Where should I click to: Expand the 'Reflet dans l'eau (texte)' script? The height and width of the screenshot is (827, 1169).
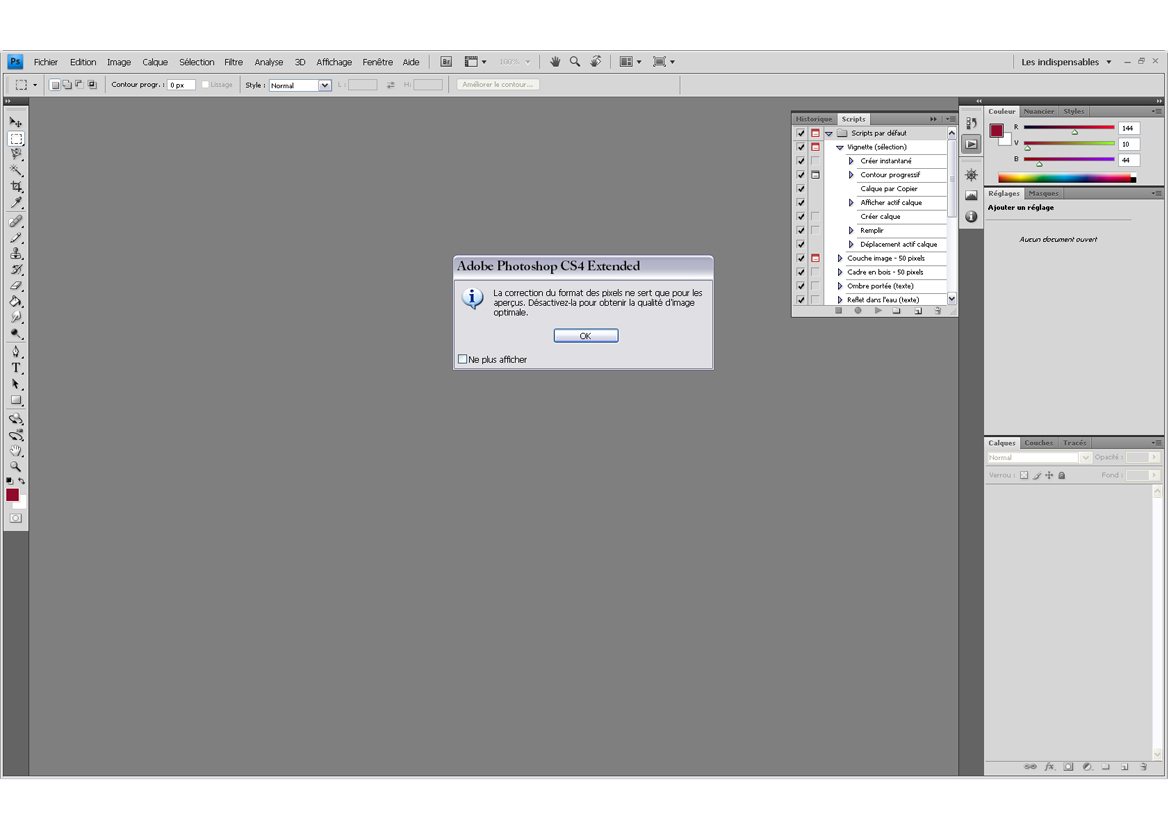pyautogui.click(x=839, y=300)
